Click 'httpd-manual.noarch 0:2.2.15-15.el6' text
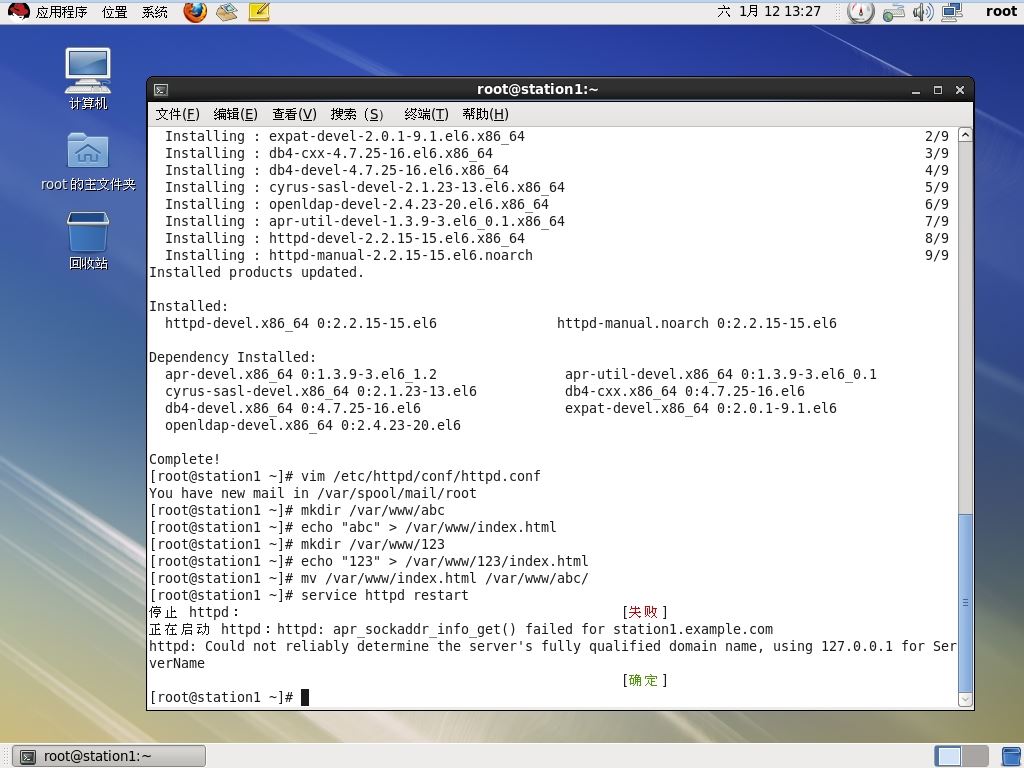The width and height of the screenshot is (1024, 768). pos(697,323)
